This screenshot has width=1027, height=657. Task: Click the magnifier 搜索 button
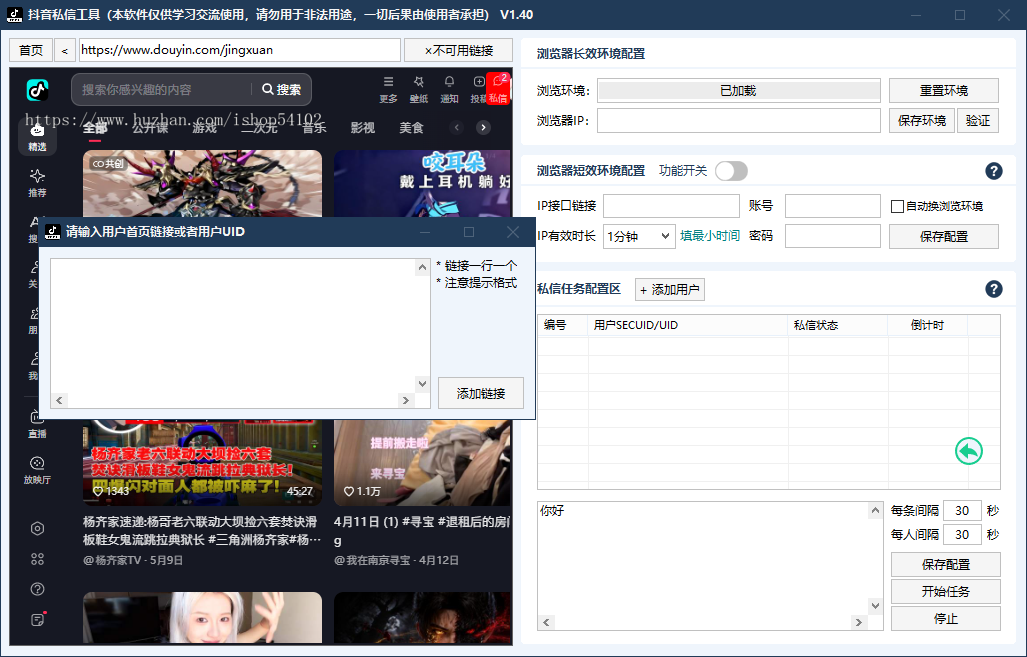coord(282,89)
